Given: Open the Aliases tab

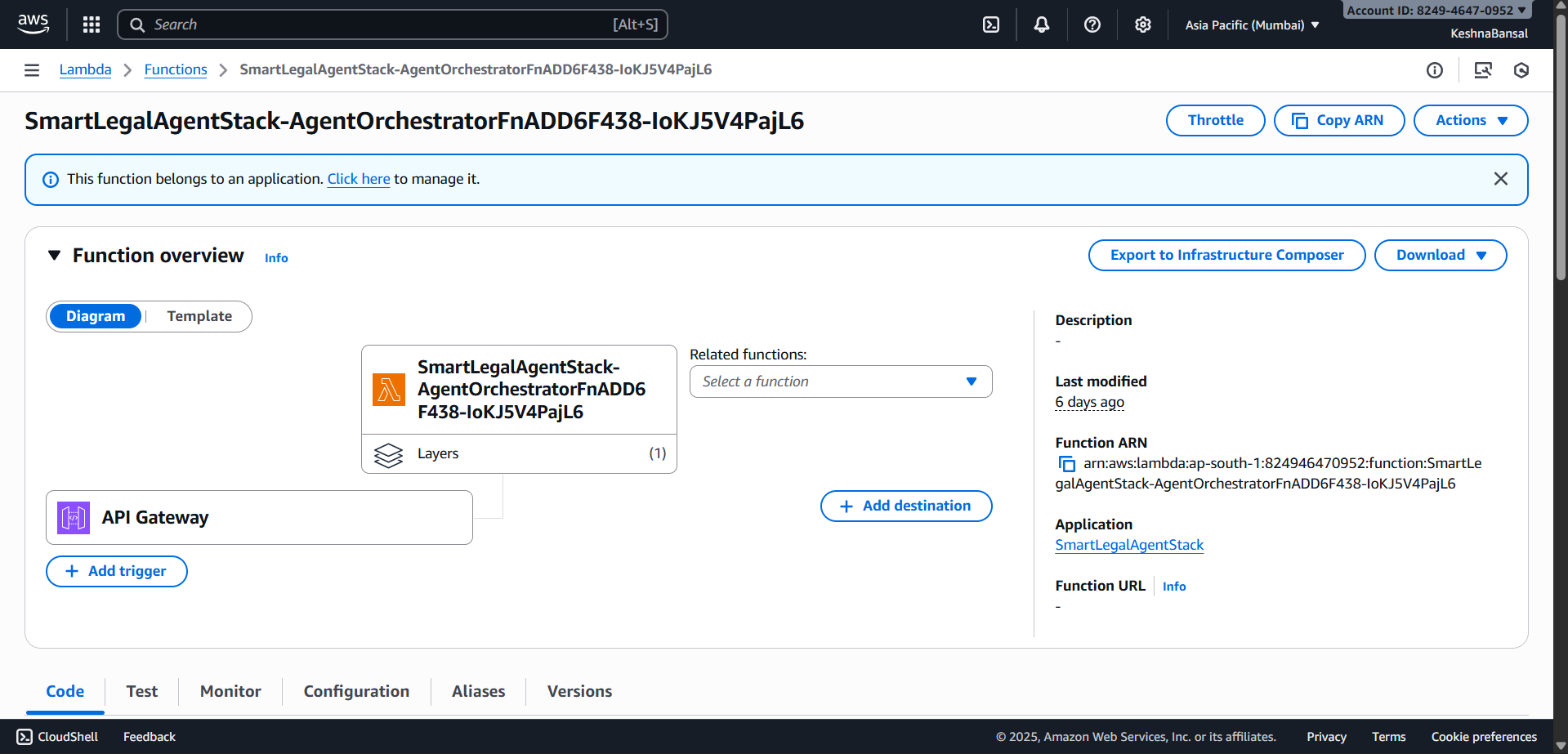Looking at the screenshot, I should pyautogui.click(x=478, y=691).
